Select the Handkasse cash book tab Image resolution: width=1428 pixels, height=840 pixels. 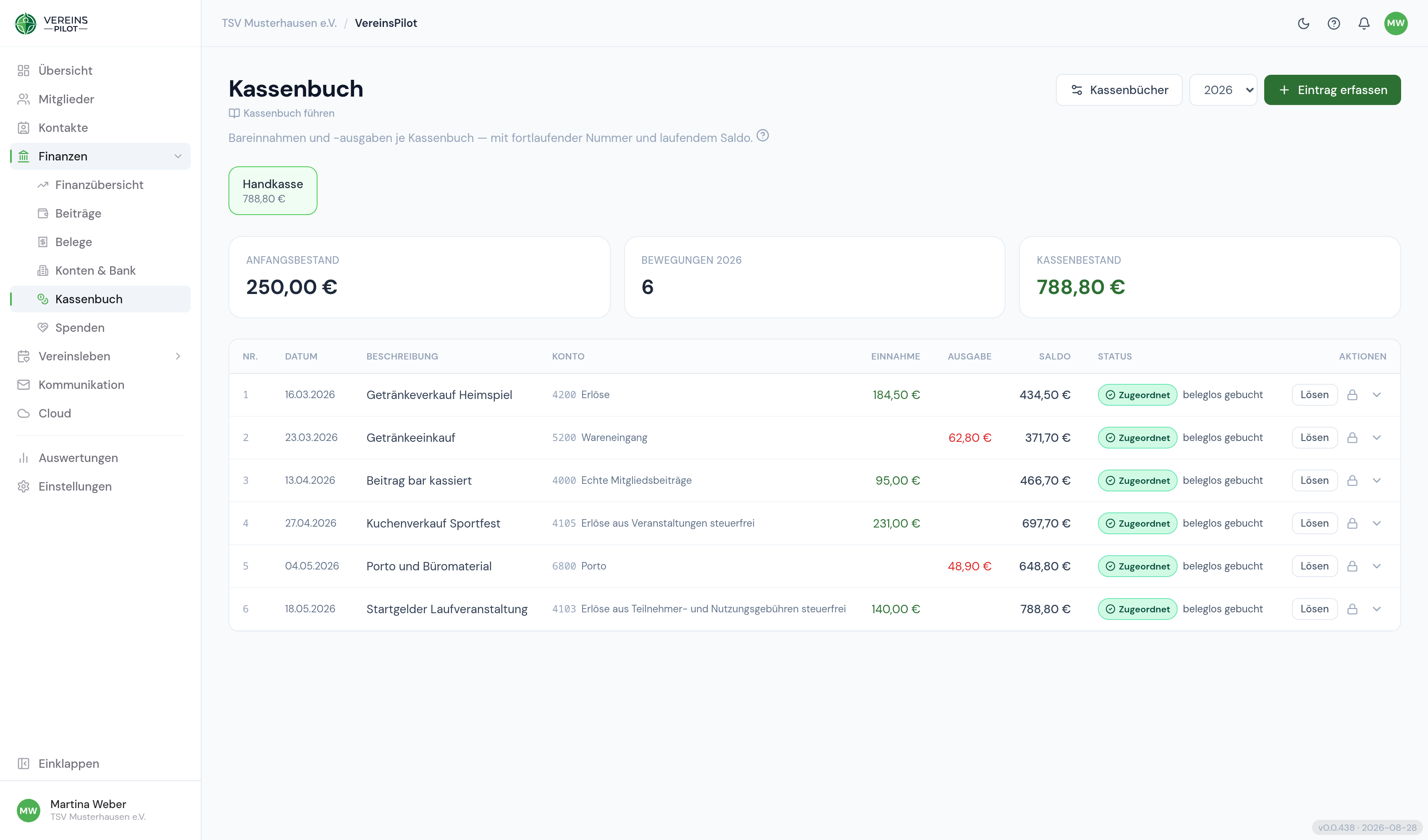click(x=273, y=190)
